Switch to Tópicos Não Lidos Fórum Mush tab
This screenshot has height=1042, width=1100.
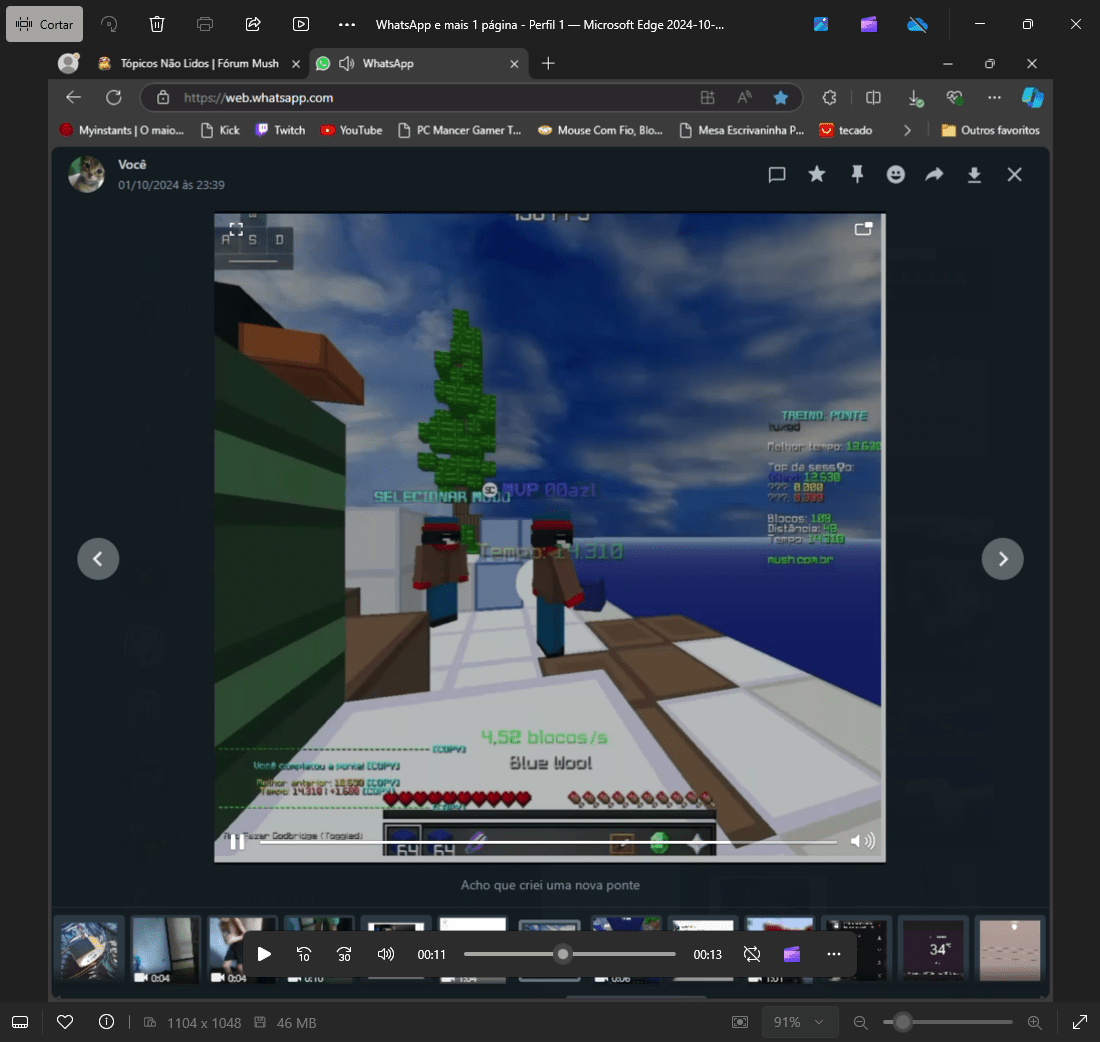(199, 63)
